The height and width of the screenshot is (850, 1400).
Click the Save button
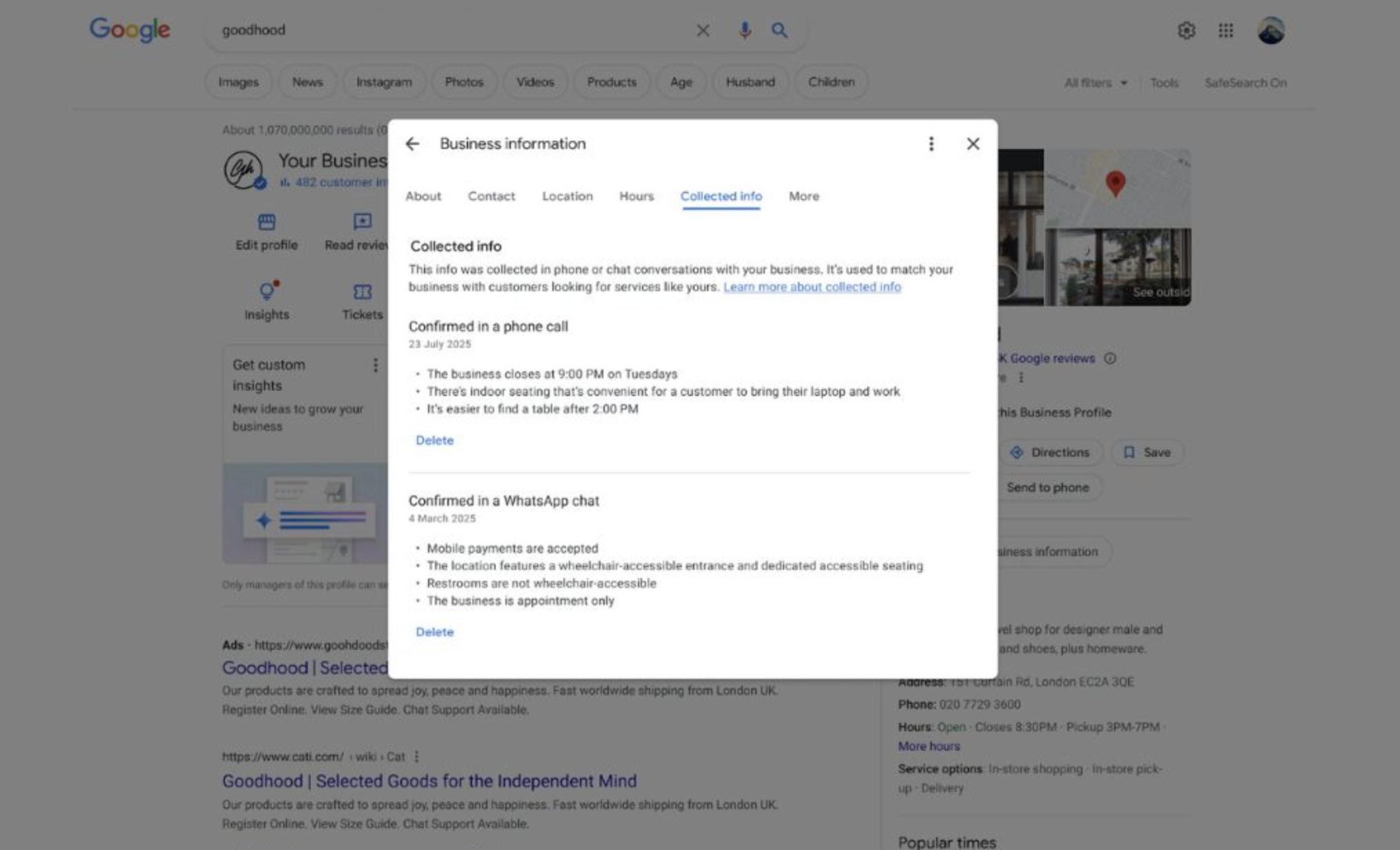[1148, 453]
